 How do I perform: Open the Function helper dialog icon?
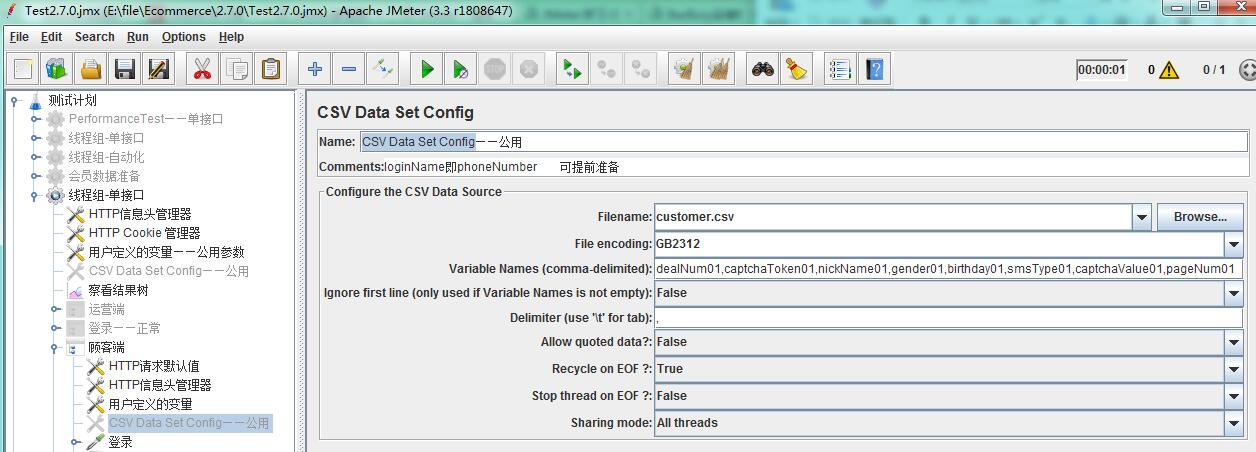[841, 70]
